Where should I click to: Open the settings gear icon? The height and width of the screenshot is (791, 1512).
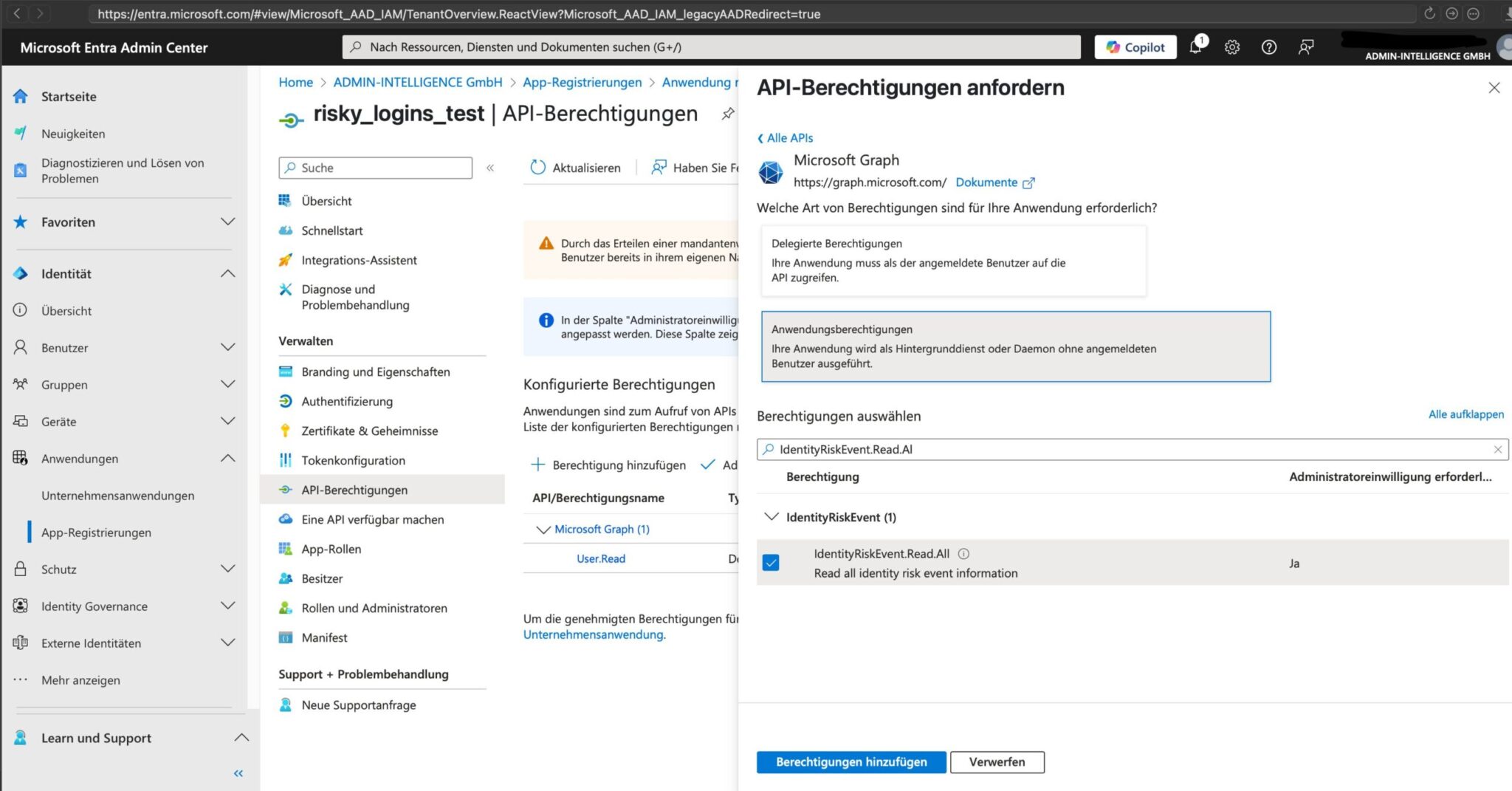click(1231, 47)
